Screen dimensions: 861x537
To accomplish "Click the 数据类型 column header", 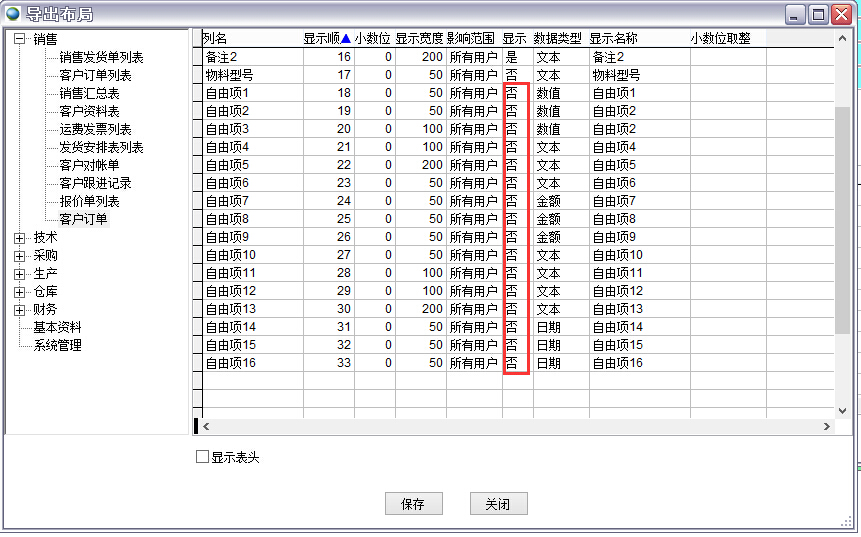I will point(557,39).
